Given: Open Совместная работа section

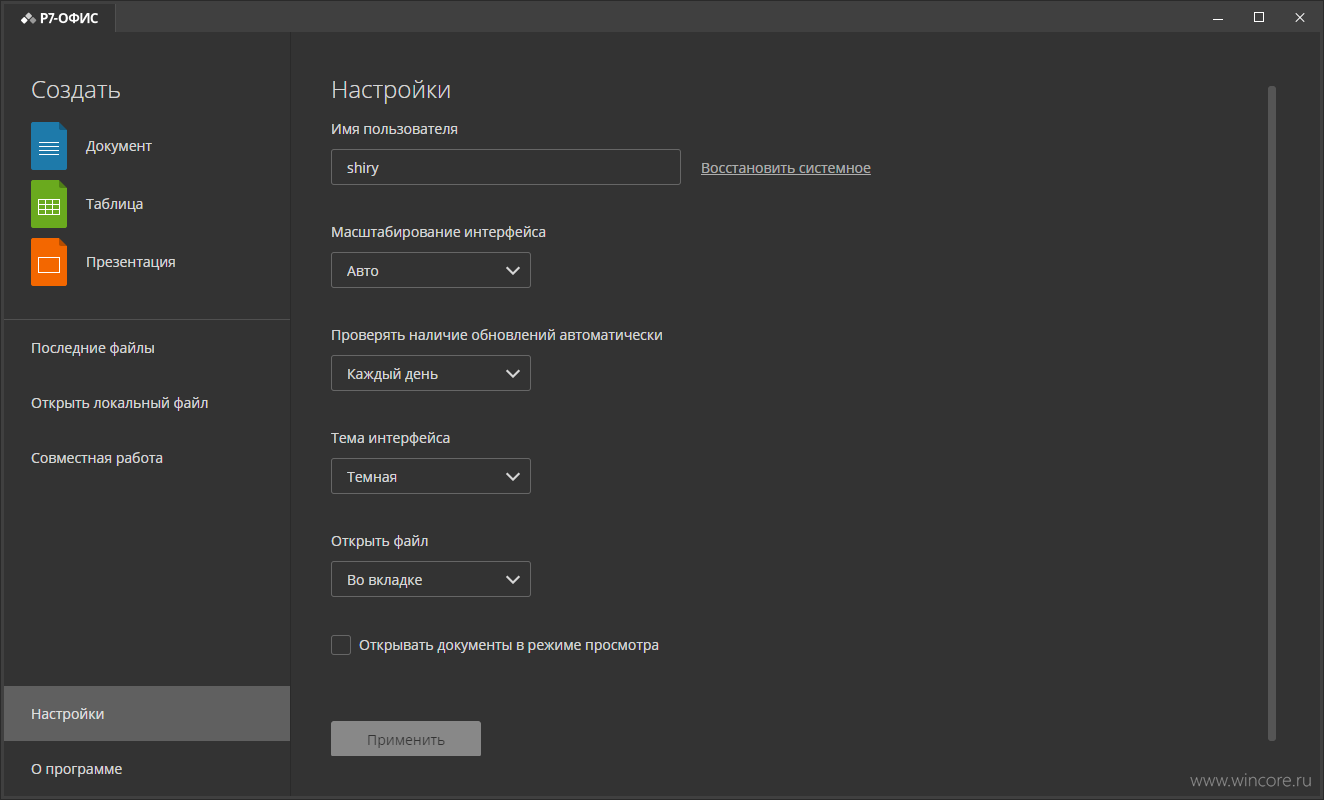Looking at the screenshot, I should click(147, 458).
